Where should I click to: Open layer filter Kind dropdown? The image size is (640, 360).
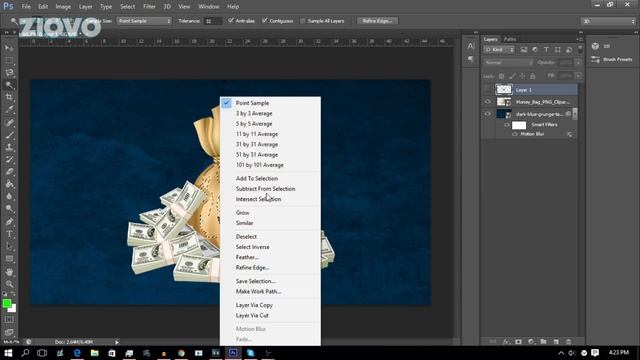(x=499, y=50)
